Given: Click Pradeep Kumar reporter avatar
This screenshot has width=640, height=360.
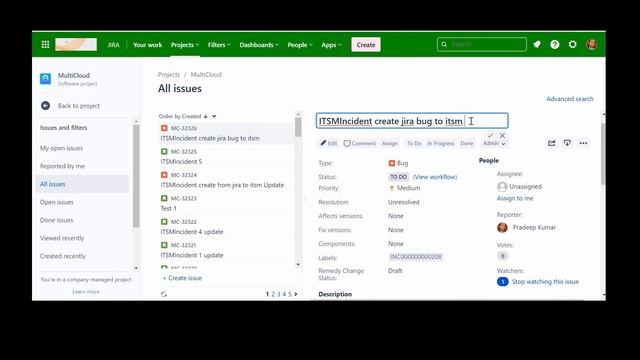Looking at the screenshot, I should coord(502,227).
